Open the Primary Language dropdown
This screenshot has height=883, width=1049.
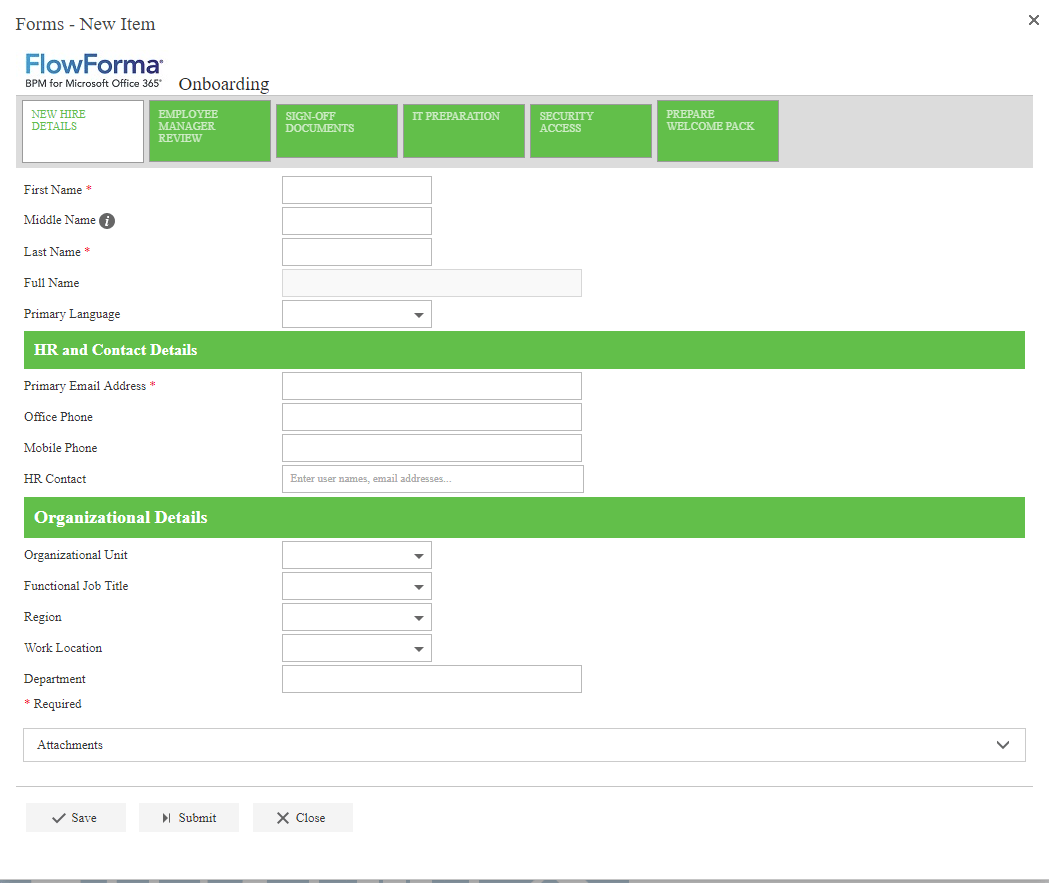[357, 314]
